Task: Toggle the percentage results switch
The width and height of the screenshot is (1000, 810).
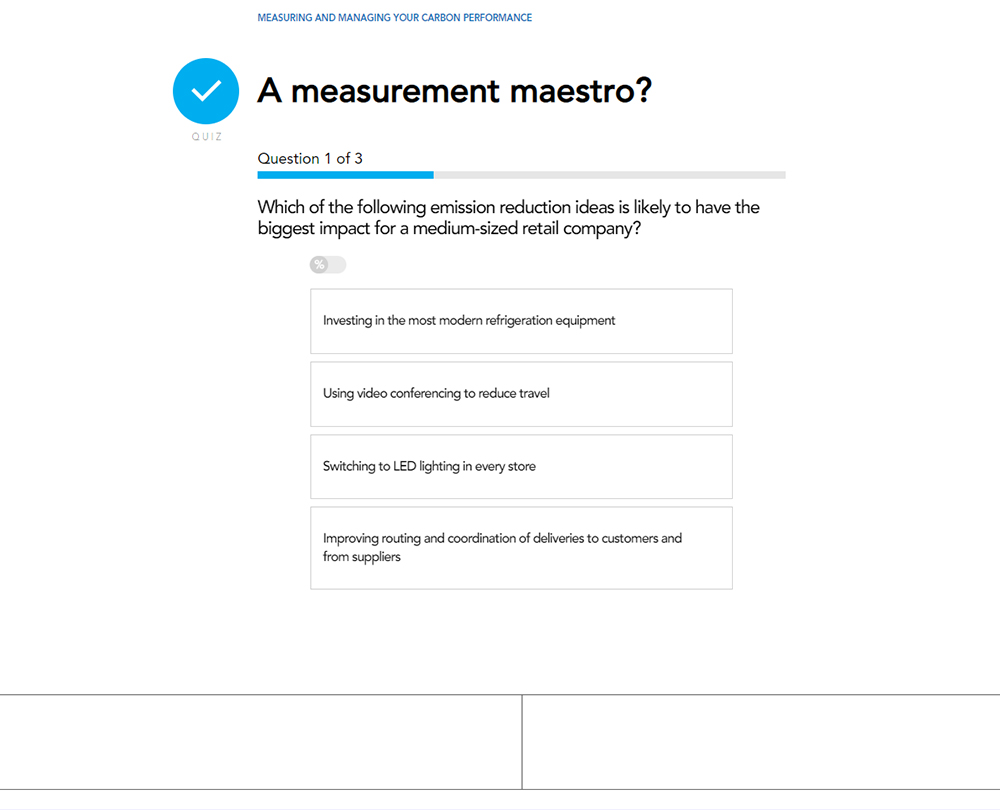Action: (328, 265)
